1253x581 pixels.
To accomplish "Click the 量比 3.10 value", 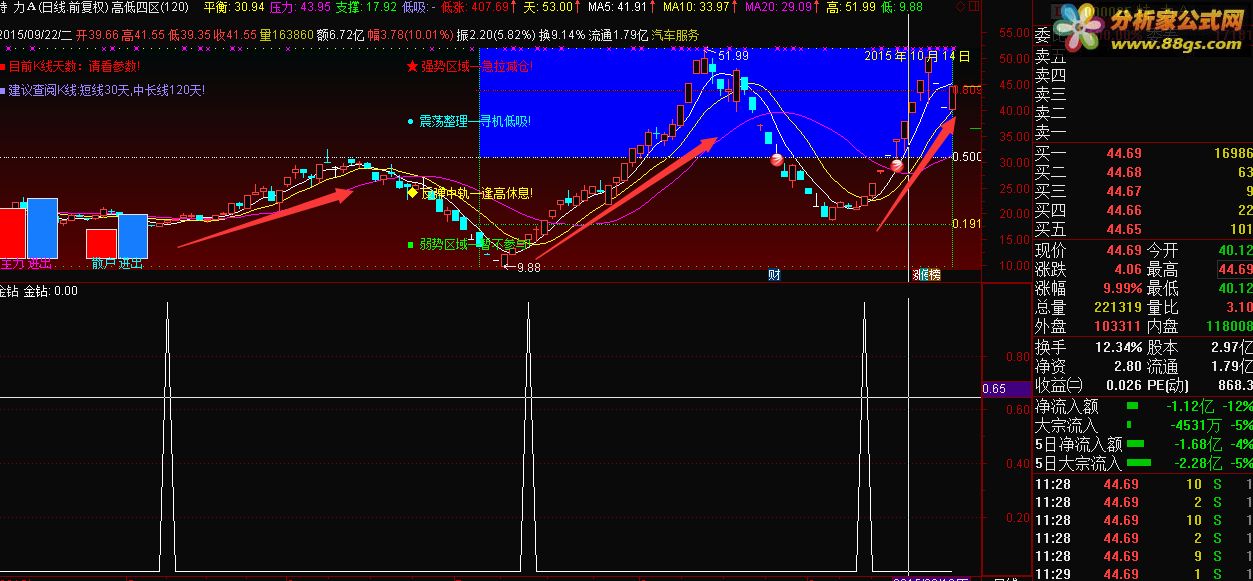I will [x=1238, y=308].
